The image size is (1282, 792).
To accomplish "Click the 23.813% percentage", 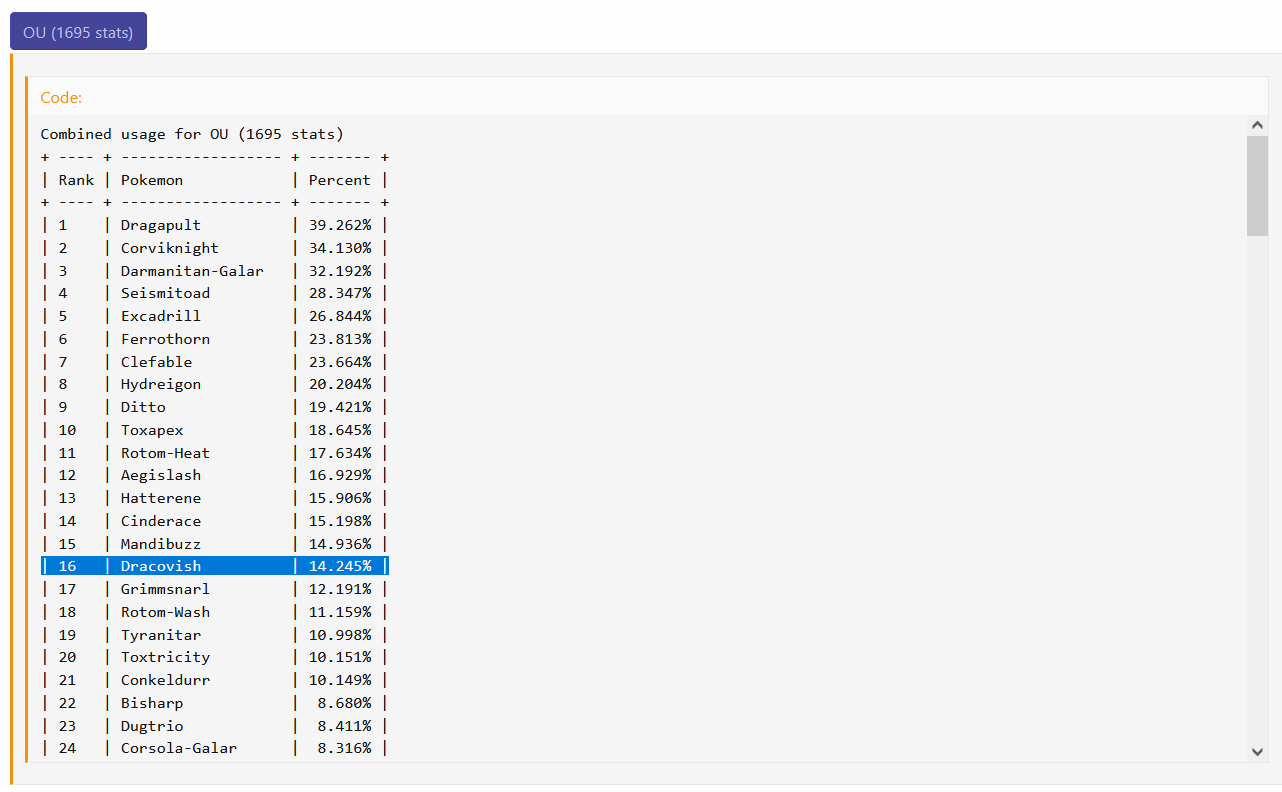I will pos(340,339).
